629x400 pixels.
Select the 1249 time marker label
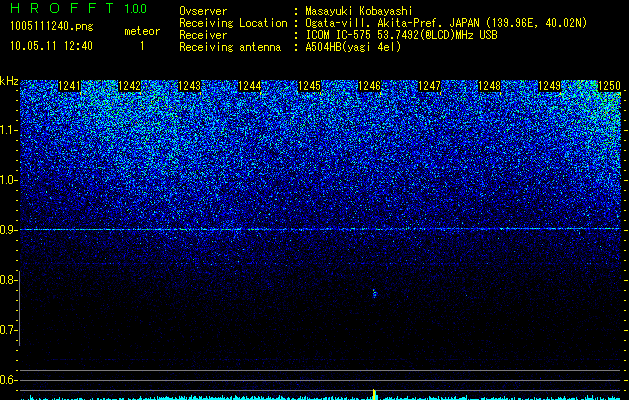click(550, 86)
